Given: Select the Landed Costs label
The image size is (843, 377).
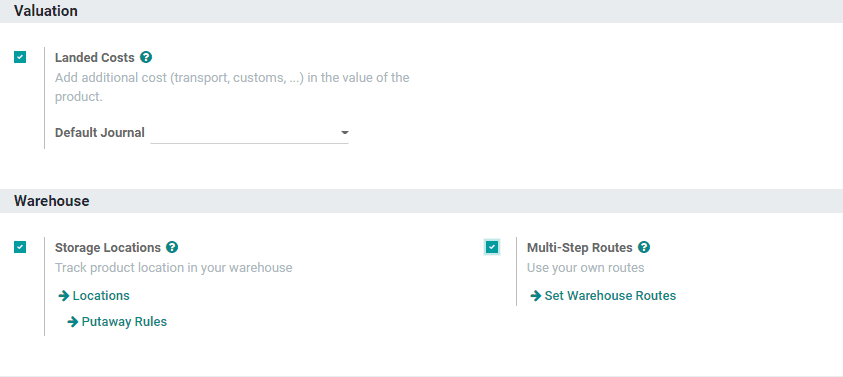Looking at the screenshot, I should pyautogui.click(x=95, y=58).
